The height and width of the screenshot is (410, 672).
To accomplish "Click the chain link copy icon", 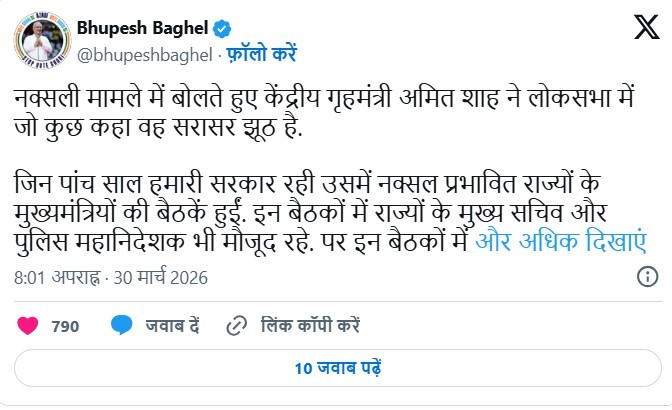I will coord(237,325).
